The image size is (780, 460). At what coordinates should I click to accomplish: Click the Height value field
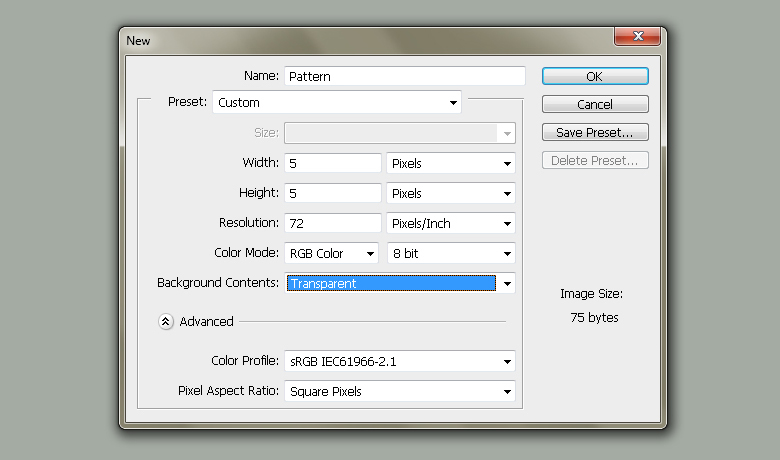[x=333, y=193]
